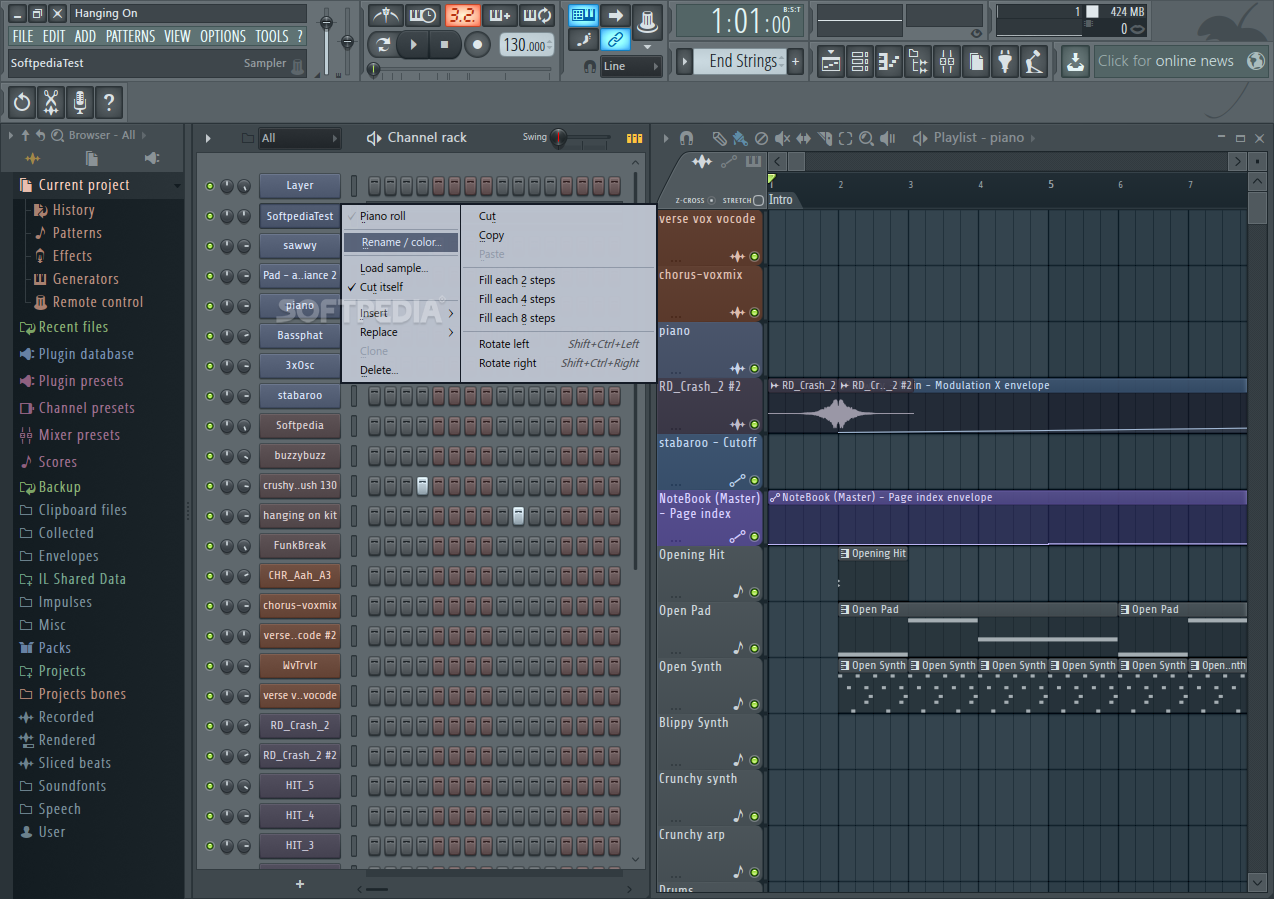Viewport: 1274px width, 899px height.
Task: Select the playlist slice tool
Action: [x=825, y=138]
